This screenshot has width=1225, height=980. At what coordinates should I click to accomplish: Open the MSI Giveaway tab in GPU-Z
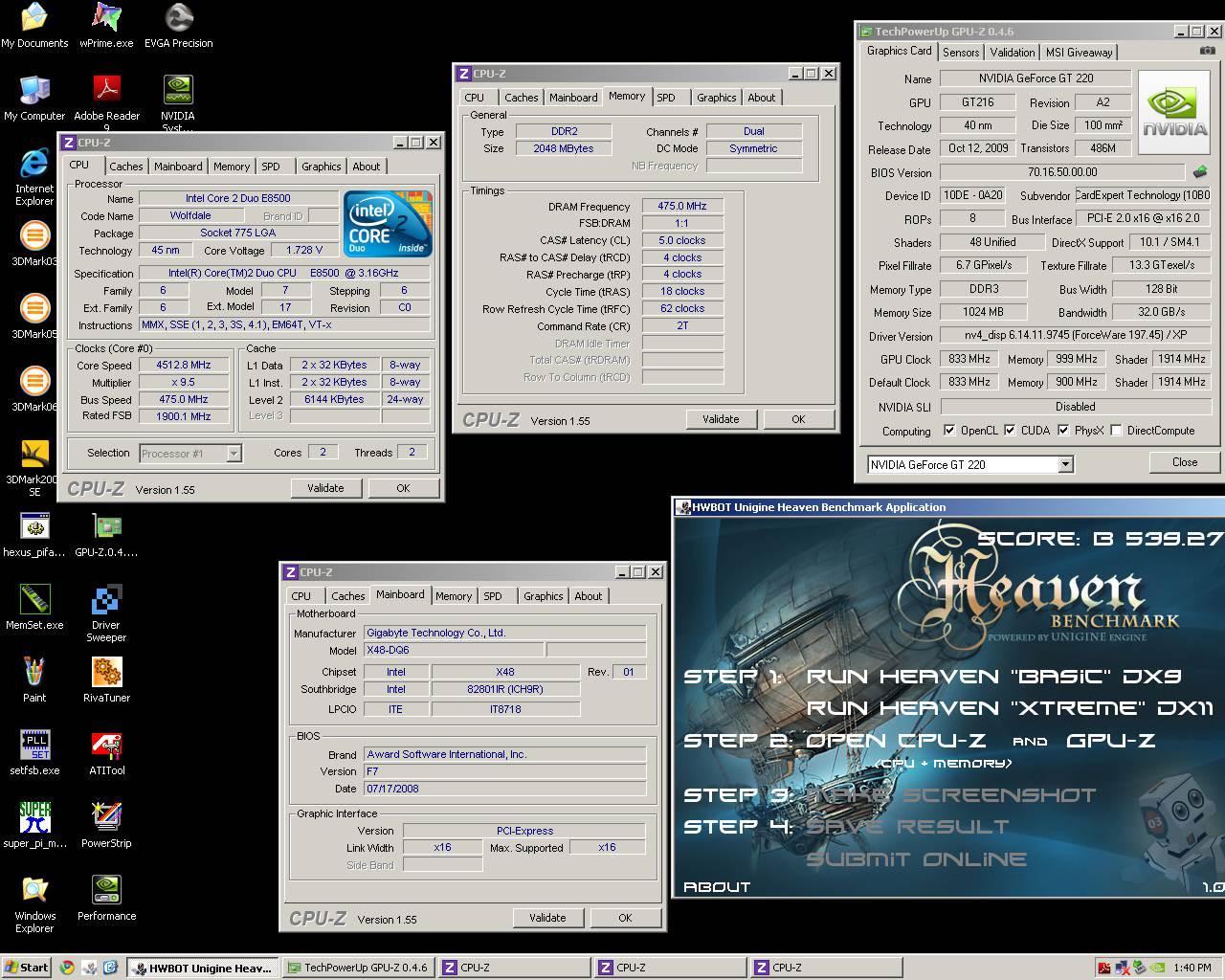[1079, 53]
